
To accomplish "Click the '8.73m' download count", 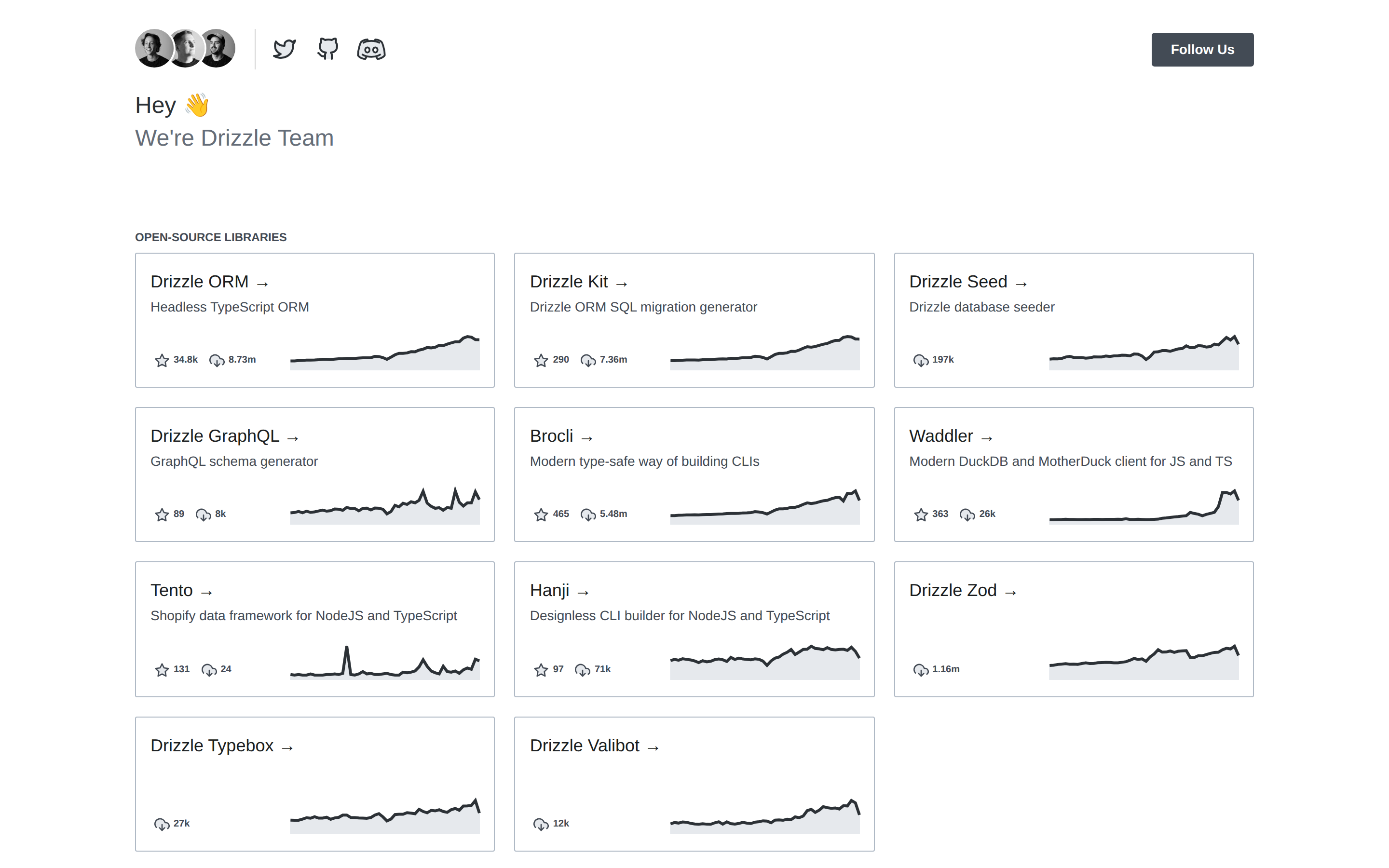I will (x=242, y=359).
